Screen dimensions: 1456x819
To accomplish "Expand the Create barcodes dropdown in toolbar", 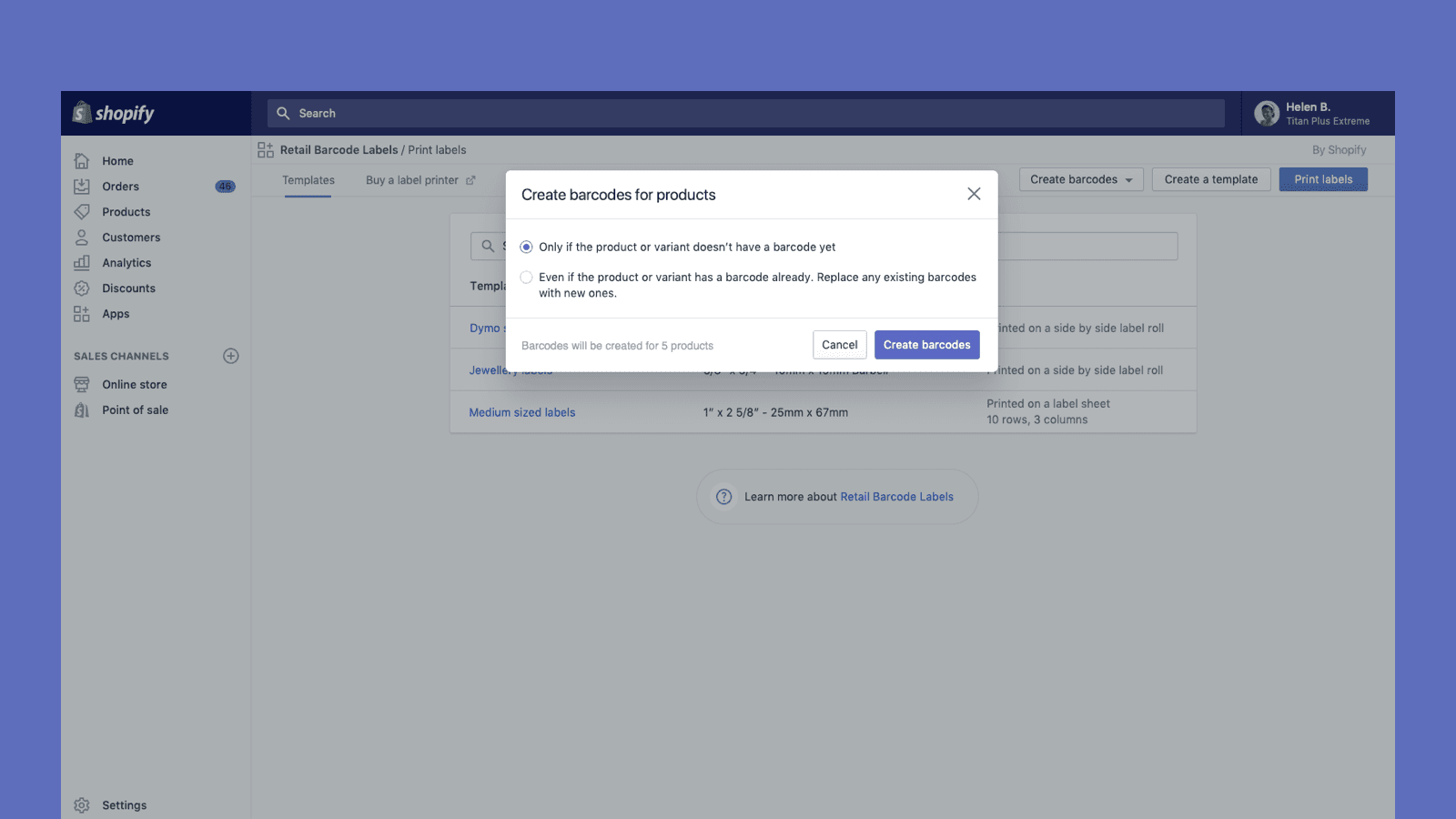I will [1080, 180].
